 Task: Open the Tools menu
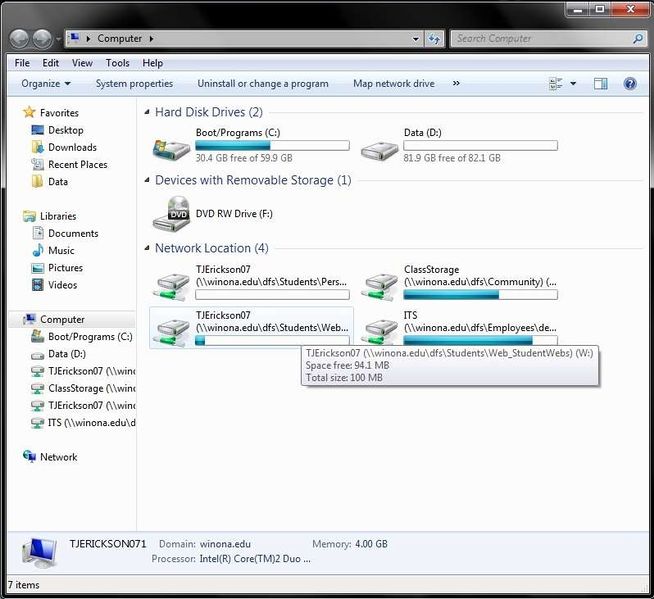point(117,63)
